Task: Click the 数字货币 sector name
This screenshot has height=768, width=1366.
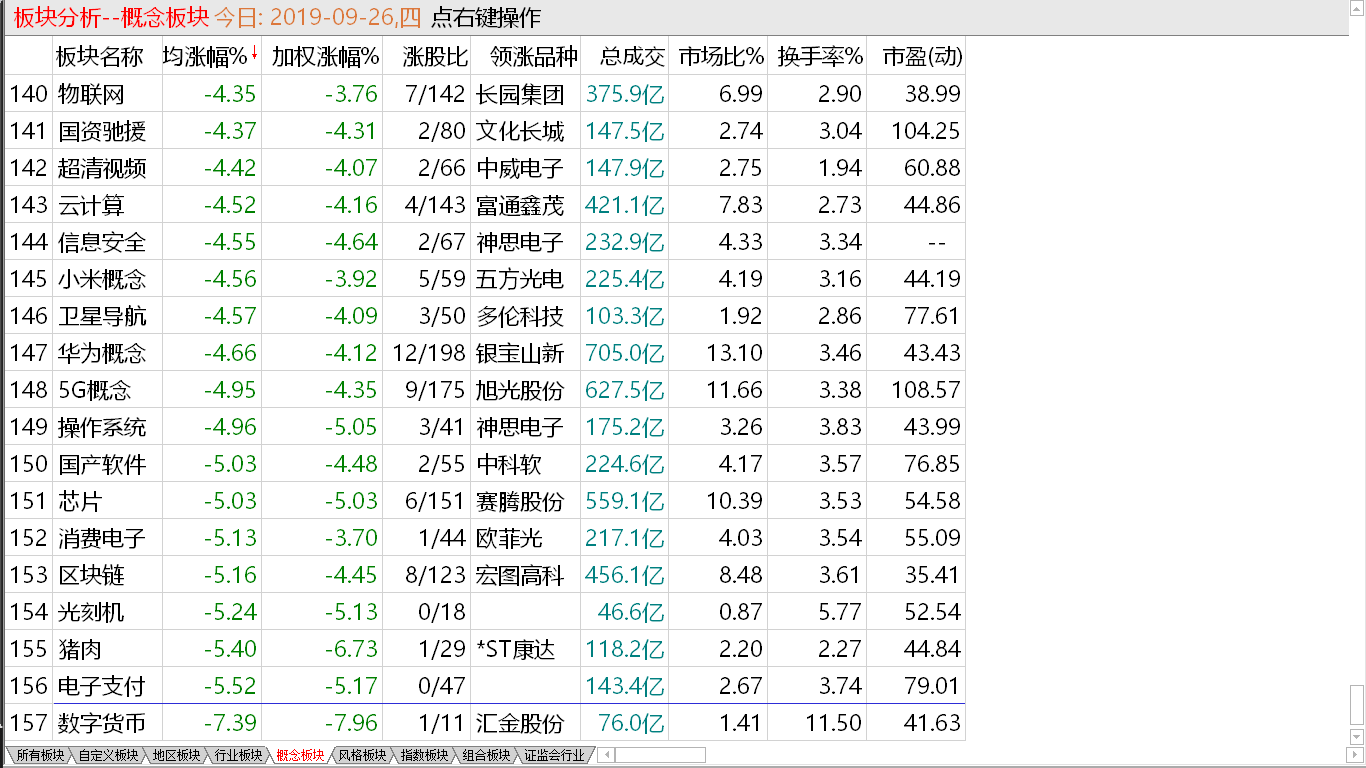Action: (102, 723)
